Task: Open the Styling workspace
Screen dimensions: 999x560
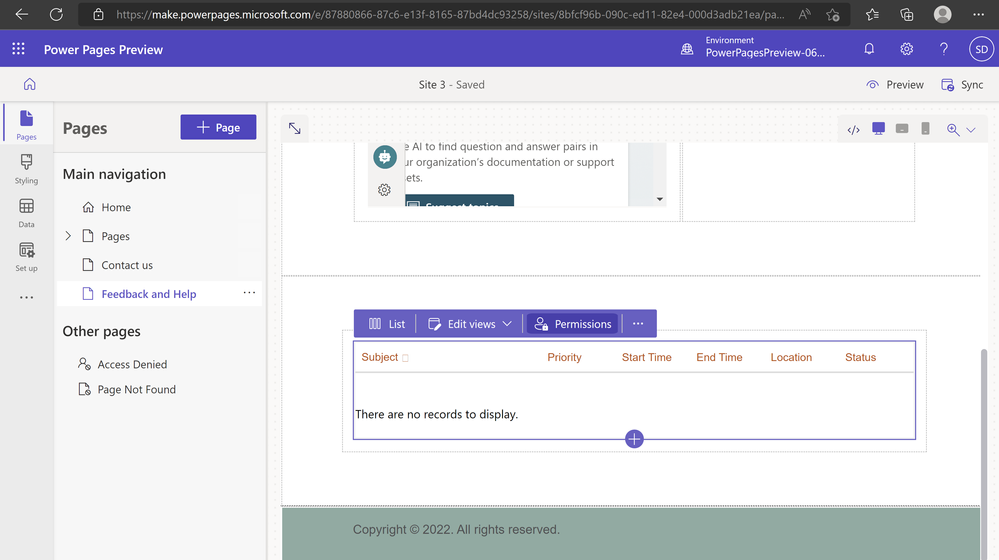Action: 26,169
